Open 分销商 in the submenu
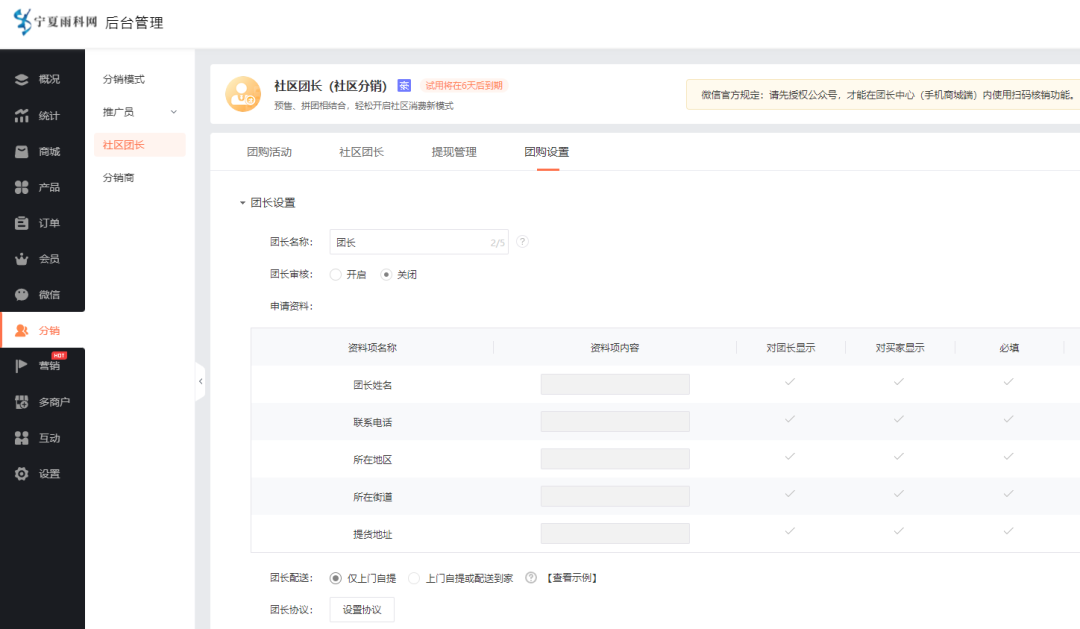1080x629 pixels. click(x=118, y=178)
